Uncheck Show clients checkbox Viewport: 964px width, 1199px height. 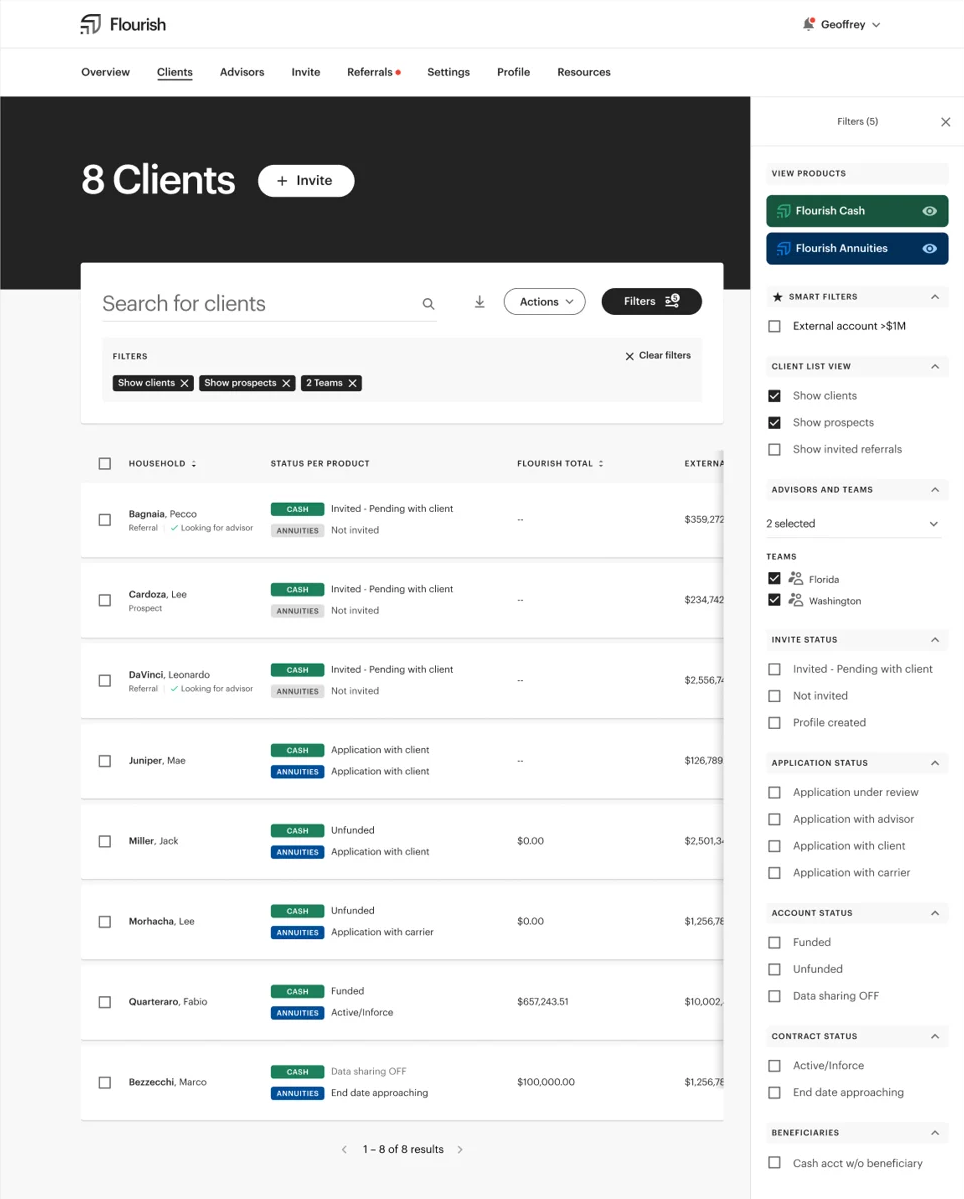pos(774,396)
